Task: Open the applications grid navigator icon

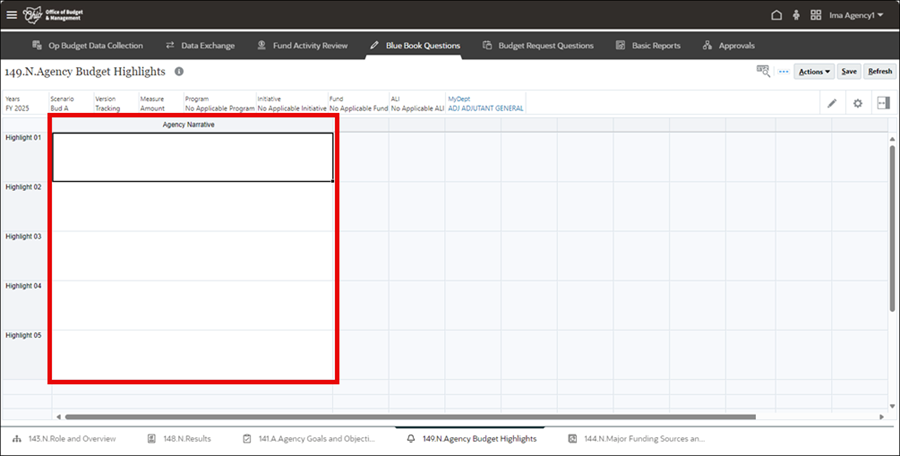Action: (x=816, y=15)
